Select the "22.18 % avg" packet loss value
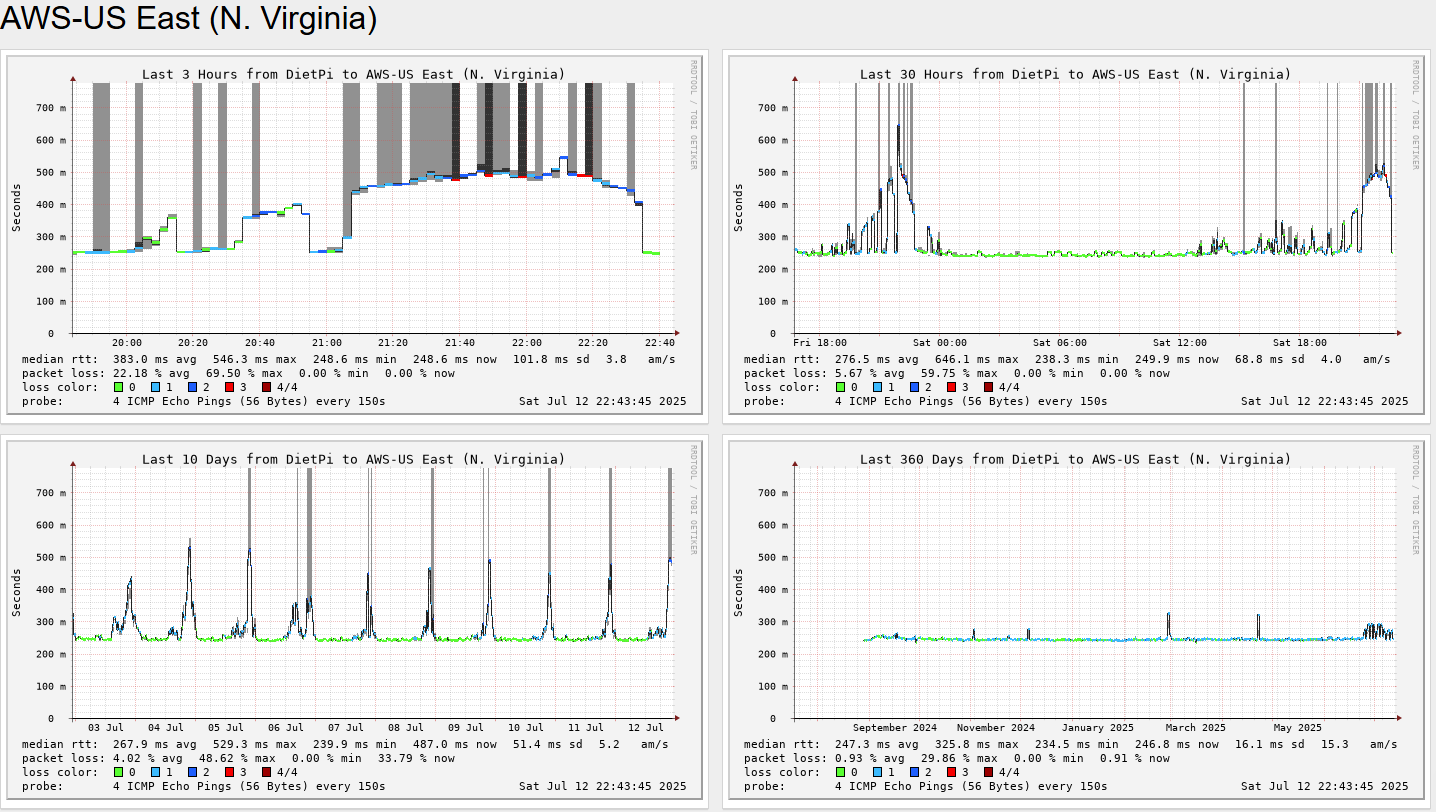This screenshot has height=812, width=1436. (x=155, y=373)
